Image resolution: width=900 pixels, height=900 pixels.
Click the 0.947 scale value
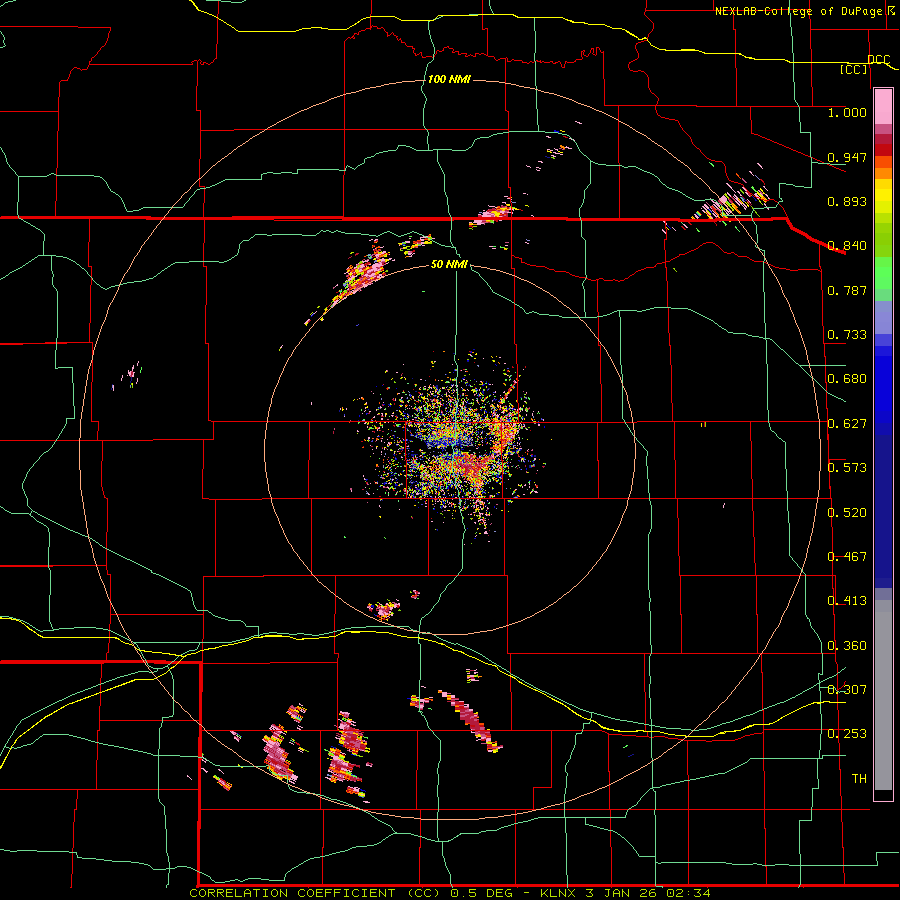tap(847, 157)
